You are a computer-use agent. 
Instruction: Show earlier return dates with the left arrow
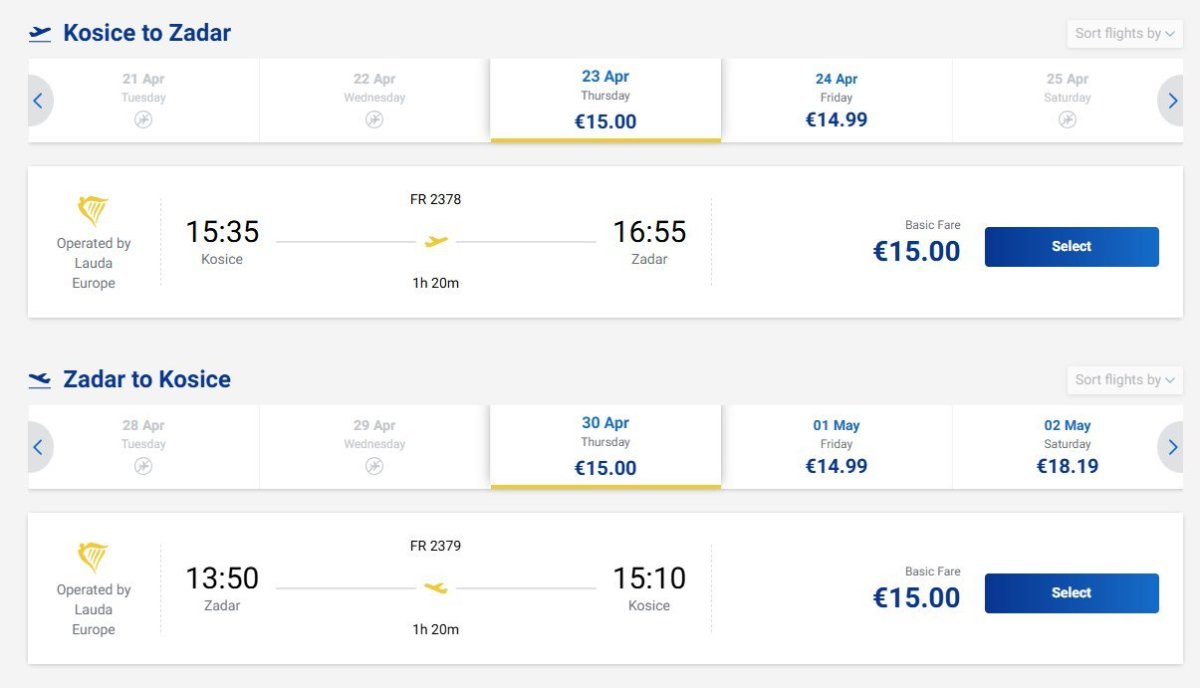tap(38, 447)
